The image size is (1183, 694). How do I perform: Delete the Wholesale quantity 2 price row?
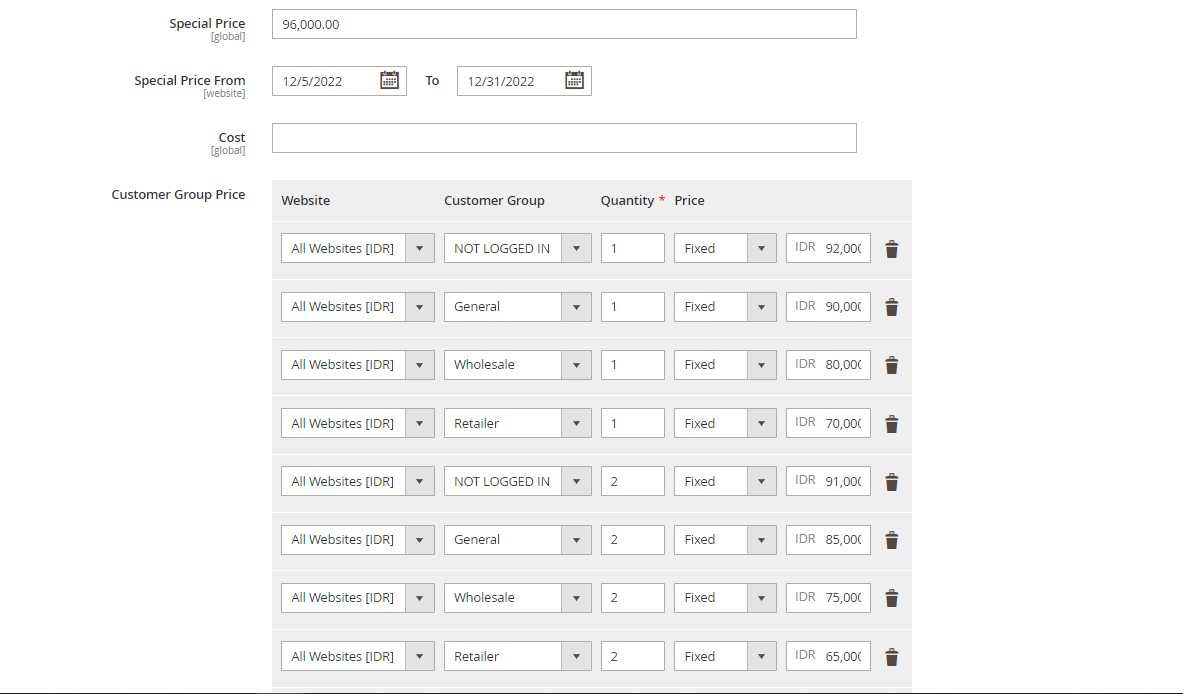point(891,598)
